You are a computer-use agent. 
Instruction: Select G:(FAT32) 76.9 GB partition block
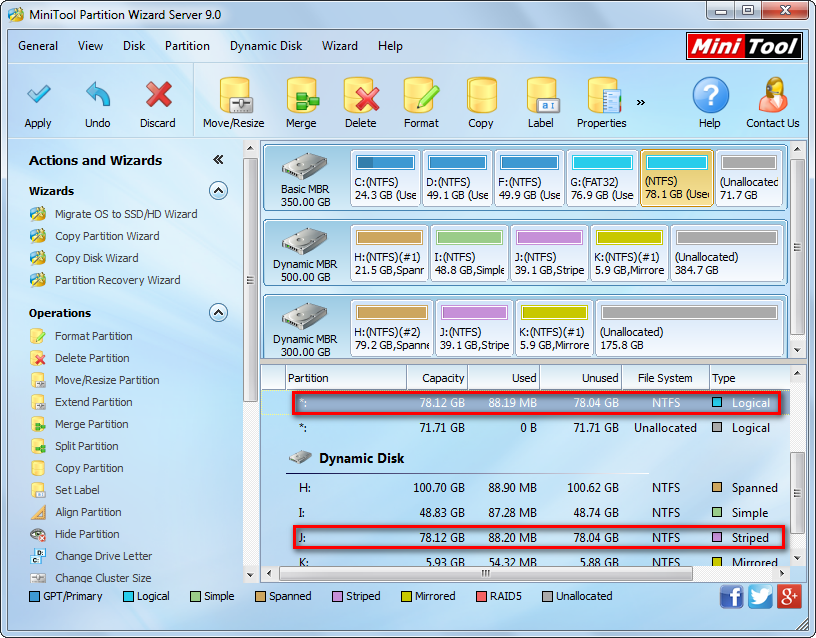click(602, 178)
